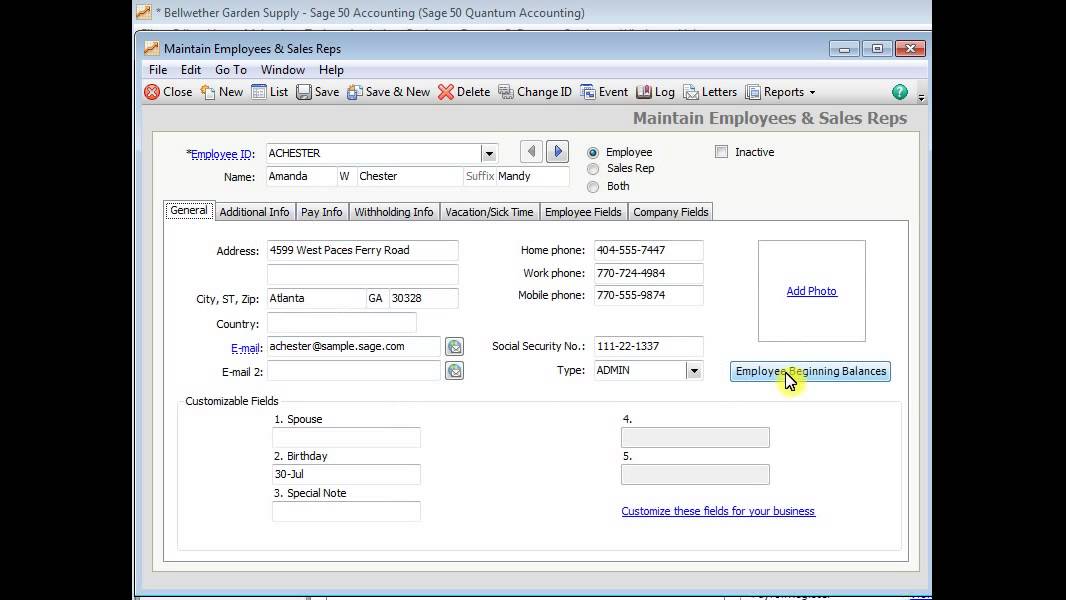Open the Help menu

coord(331,70)
